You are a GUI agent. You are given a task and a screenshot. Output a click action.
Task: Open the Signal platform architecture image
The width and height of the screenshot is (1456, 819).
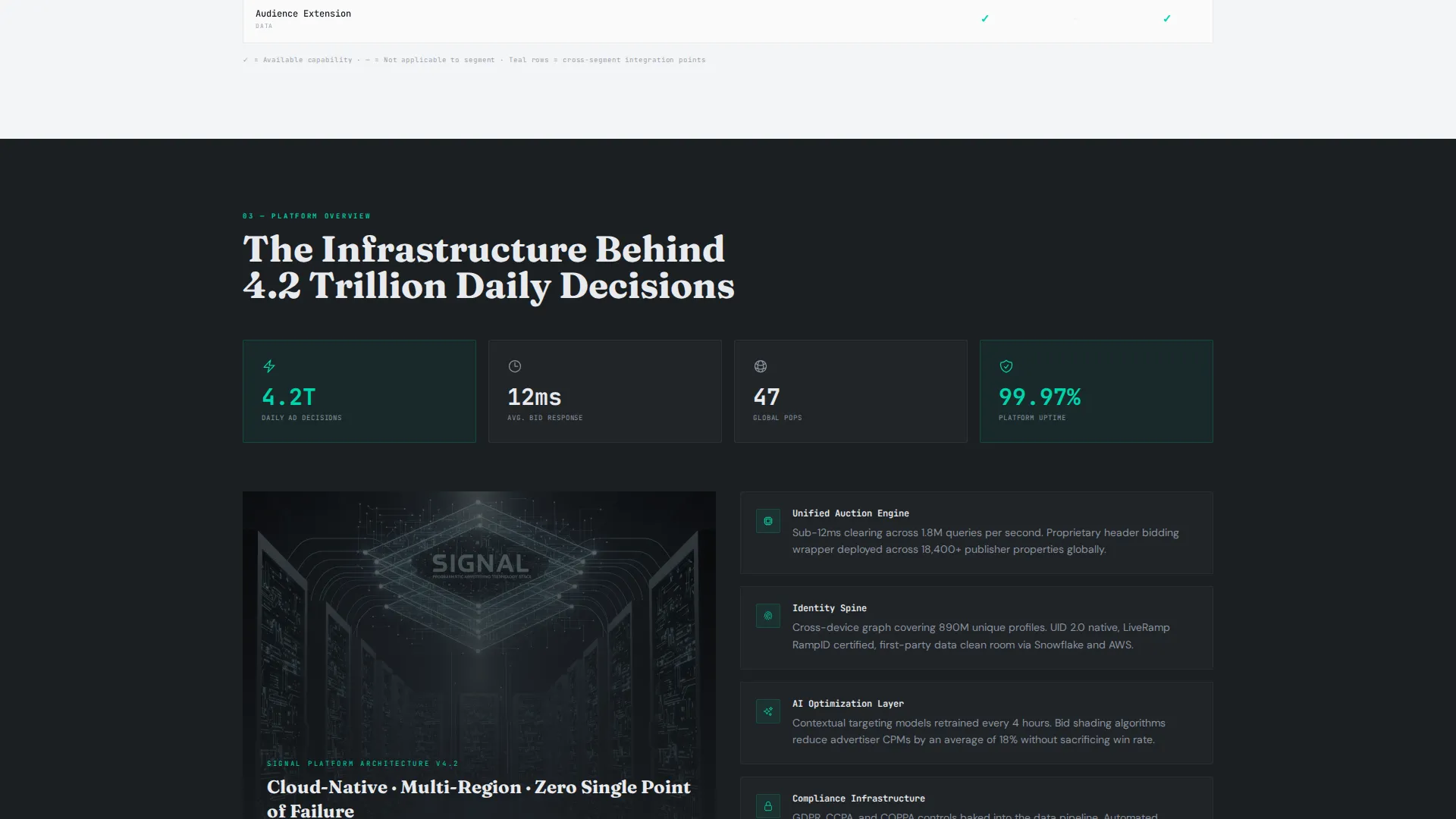(479, 655)
